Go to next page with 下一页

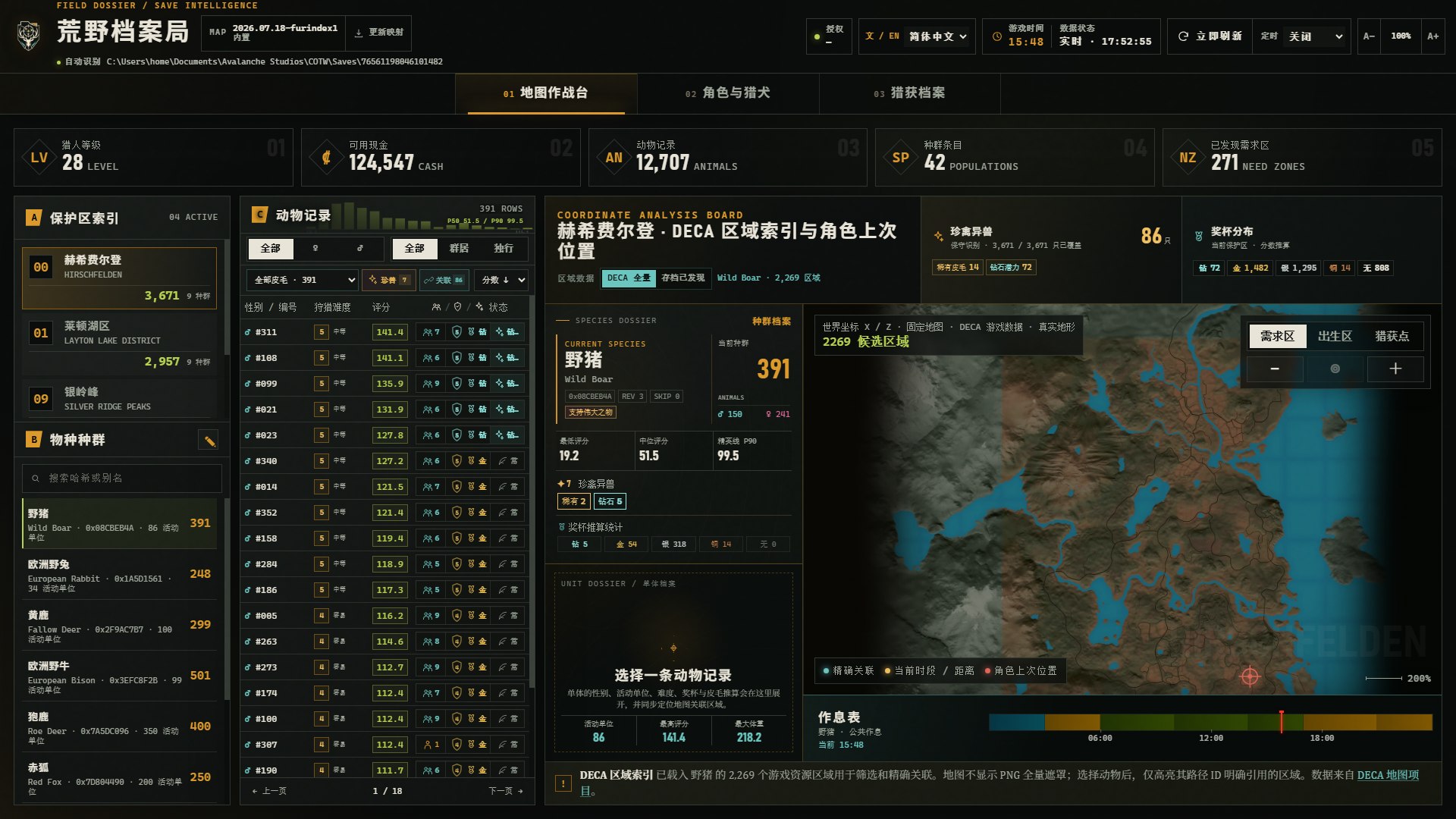(506, 791)
